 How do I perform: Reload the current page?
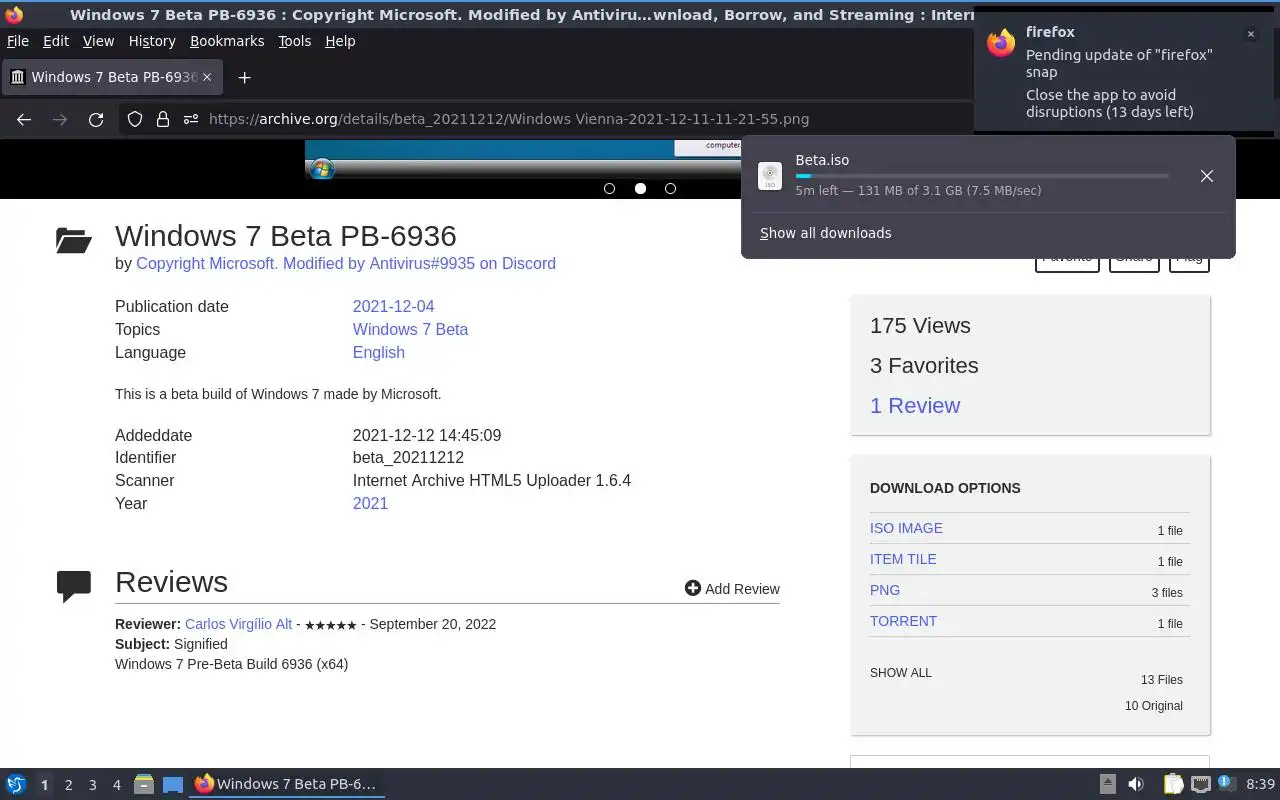(x=96, y=119)
